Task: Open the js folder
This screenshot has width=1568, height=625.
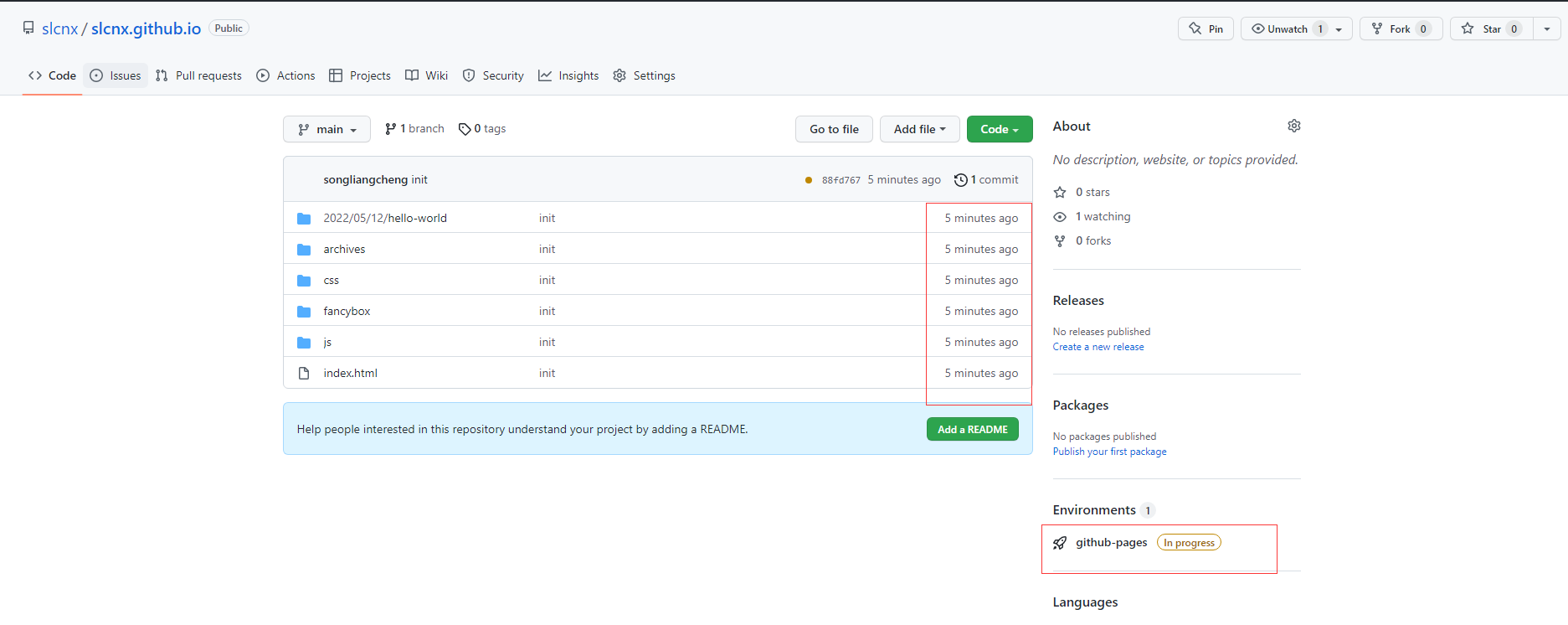Action: tap(327, 342)
